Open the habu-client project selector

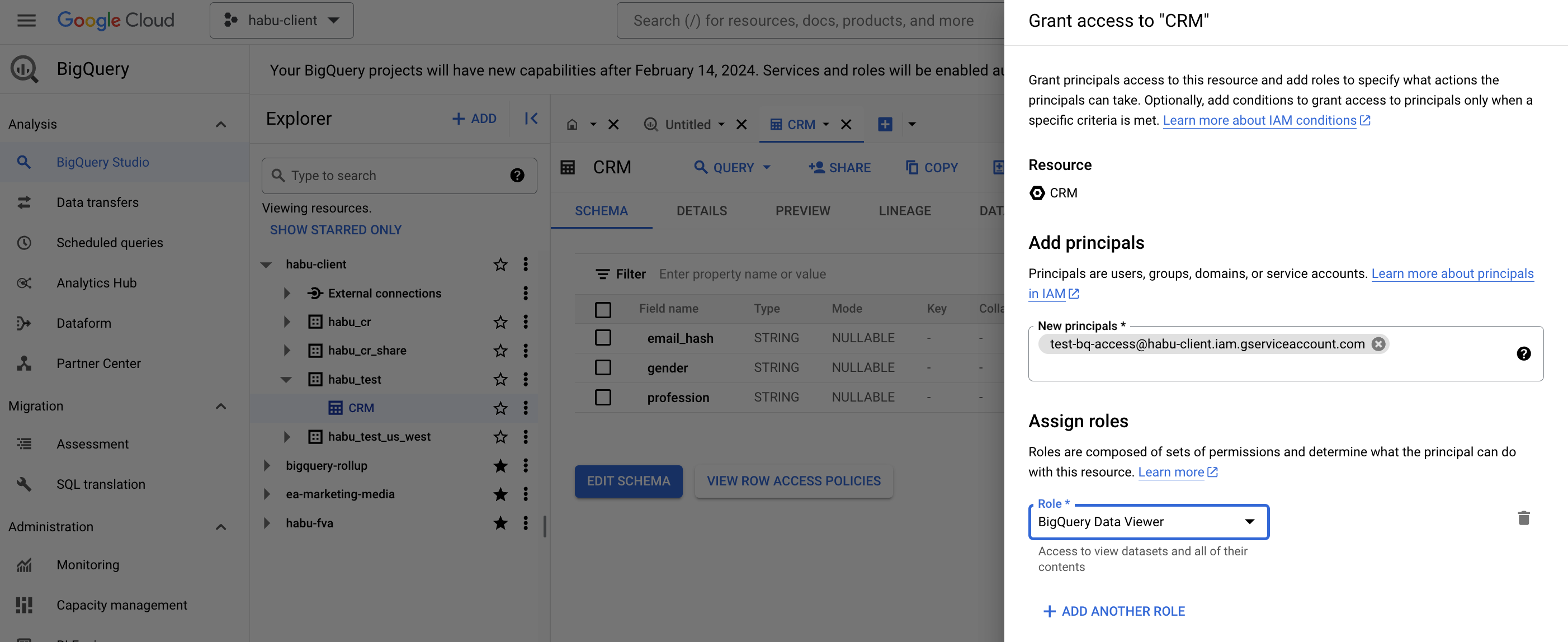pos(282,20)
